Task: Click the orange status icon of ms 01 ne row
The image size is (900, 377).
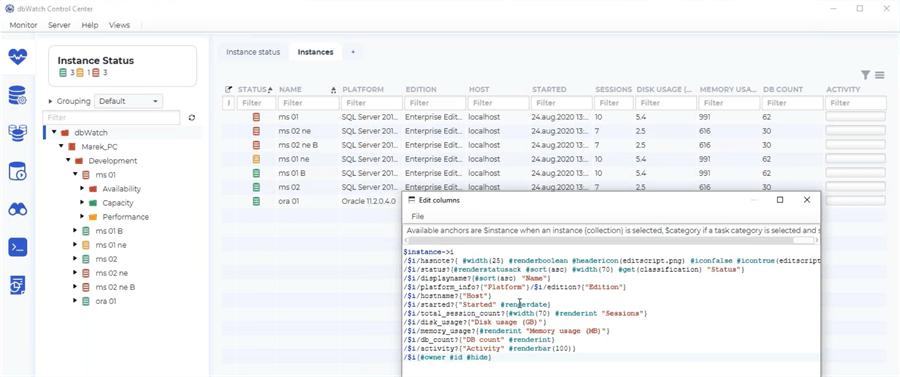Action: (257, 159)
